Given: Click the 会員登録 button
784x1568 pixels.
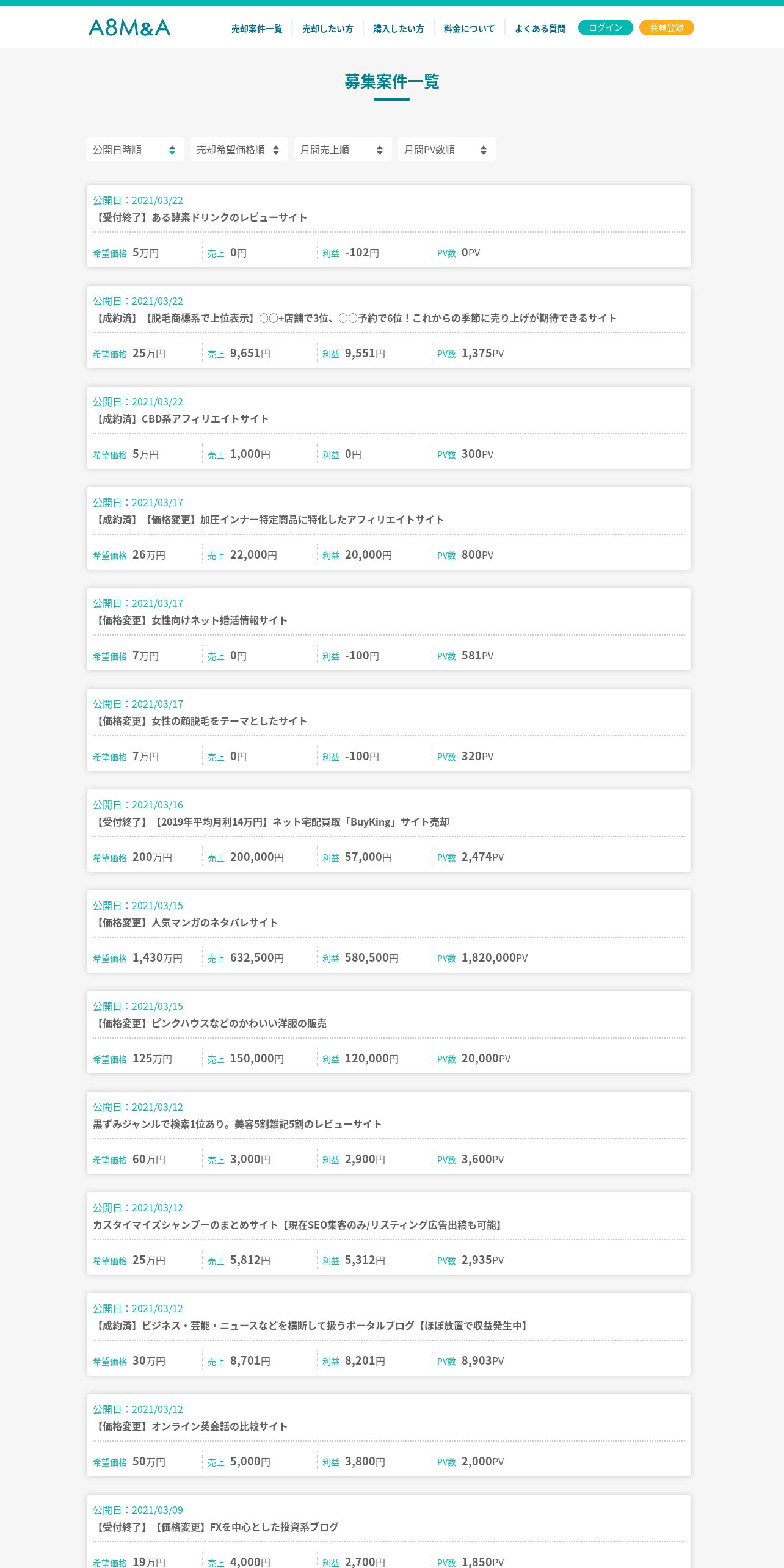Looking at the screenshot, I should point(667,27).
